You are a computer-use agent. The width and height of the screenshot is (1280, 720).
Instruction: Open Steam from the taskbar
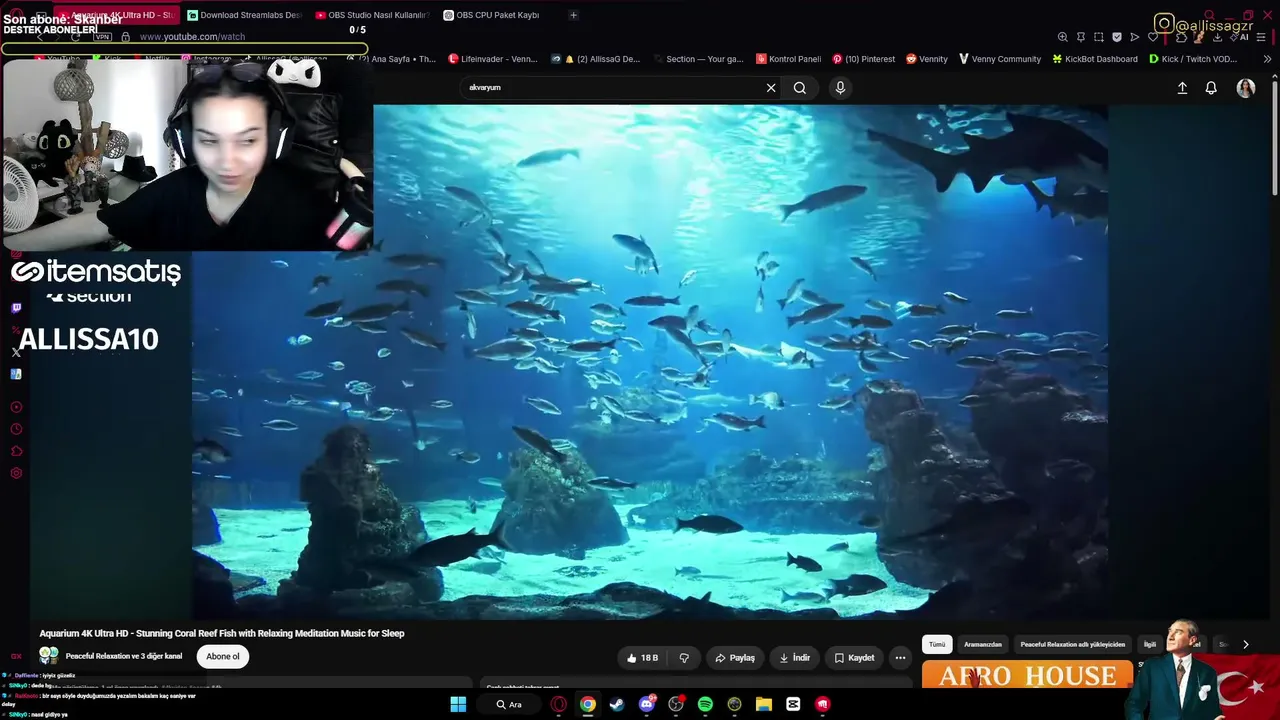point(617,704)
